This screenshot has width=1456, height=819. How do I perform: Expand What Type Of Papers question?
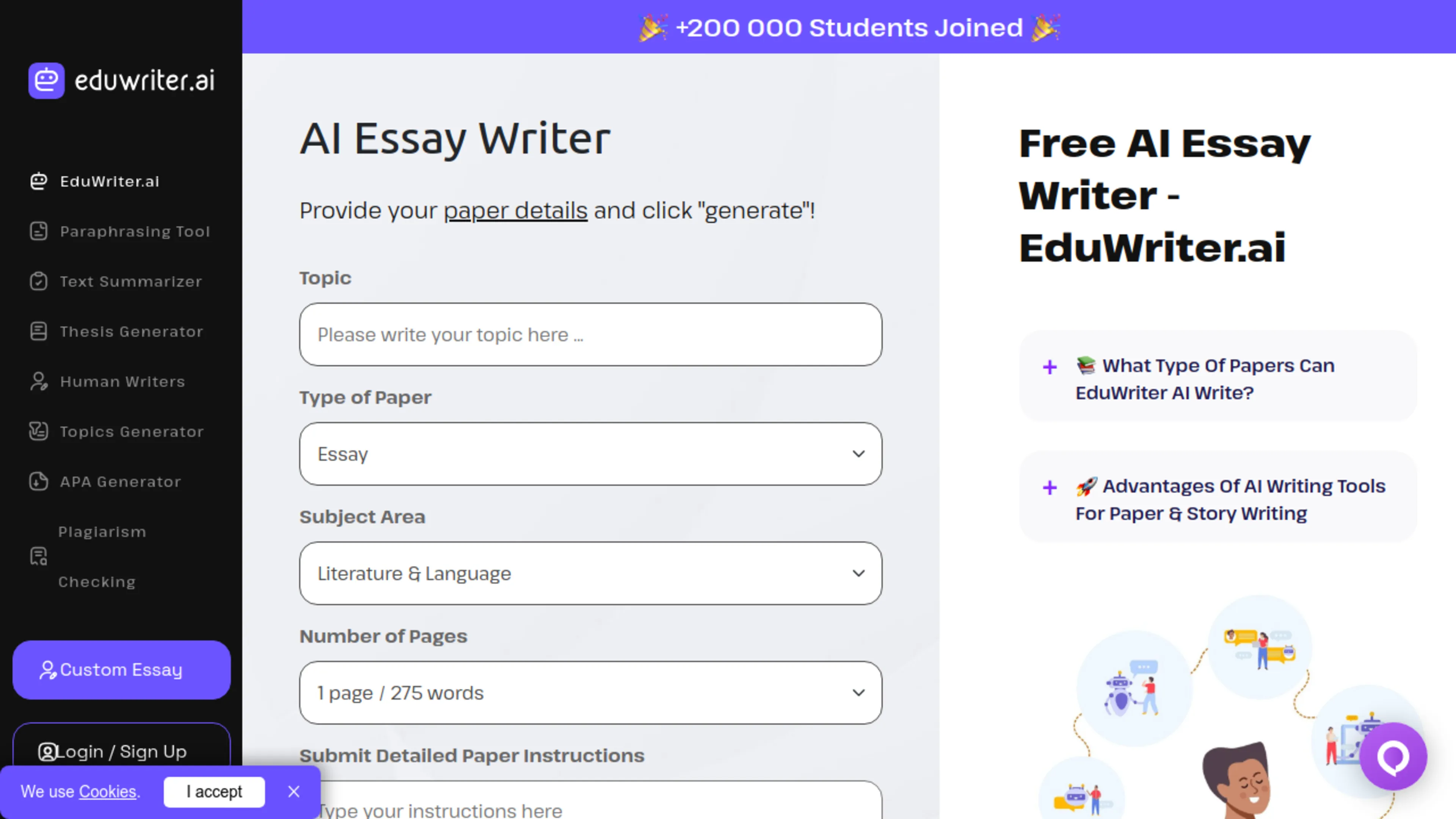tap(1218, 379)
